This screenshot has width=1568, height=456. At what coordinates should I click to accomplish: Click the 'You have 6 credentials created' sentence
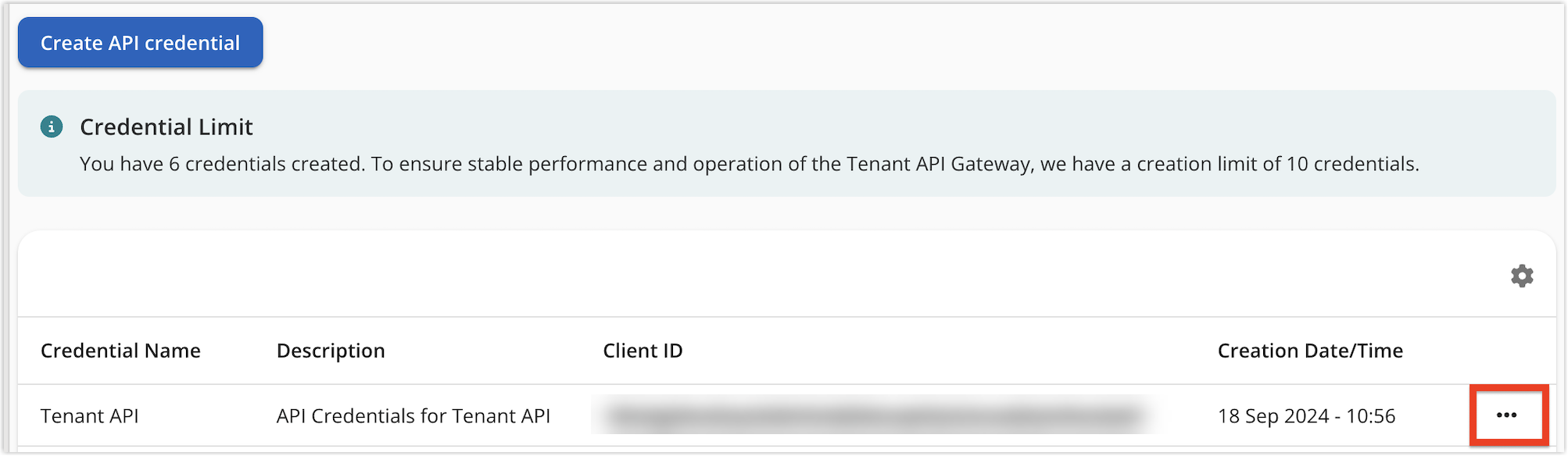221,164
